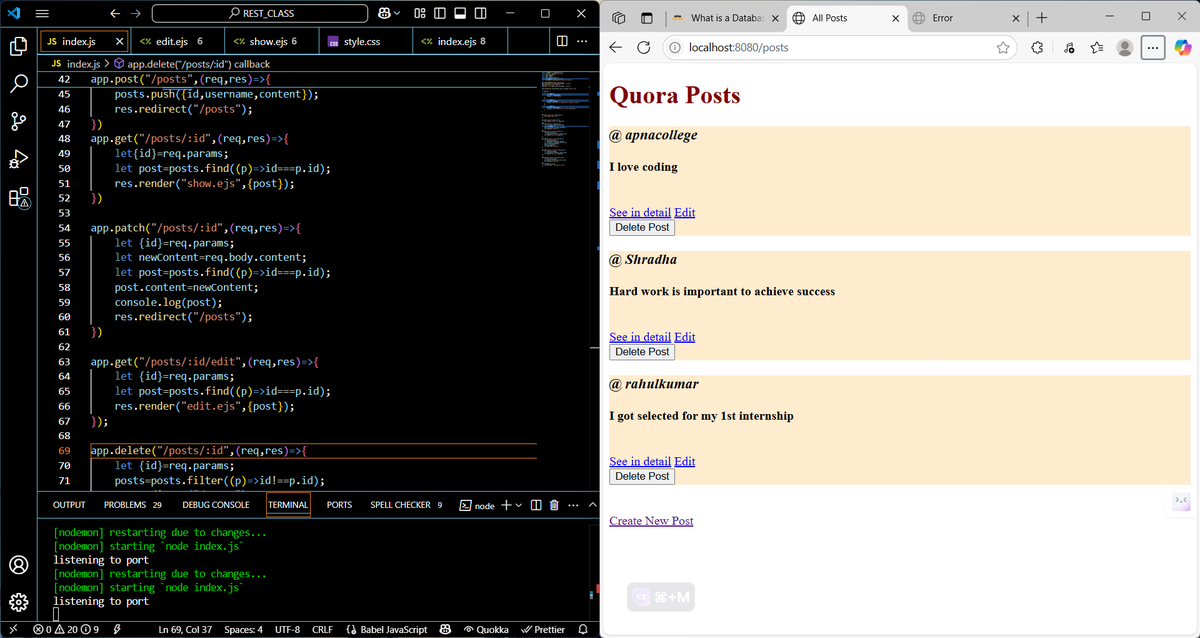The image size is (1200, 638).
Task: Open notifications bell in status bar
Action: pos(584,629)
